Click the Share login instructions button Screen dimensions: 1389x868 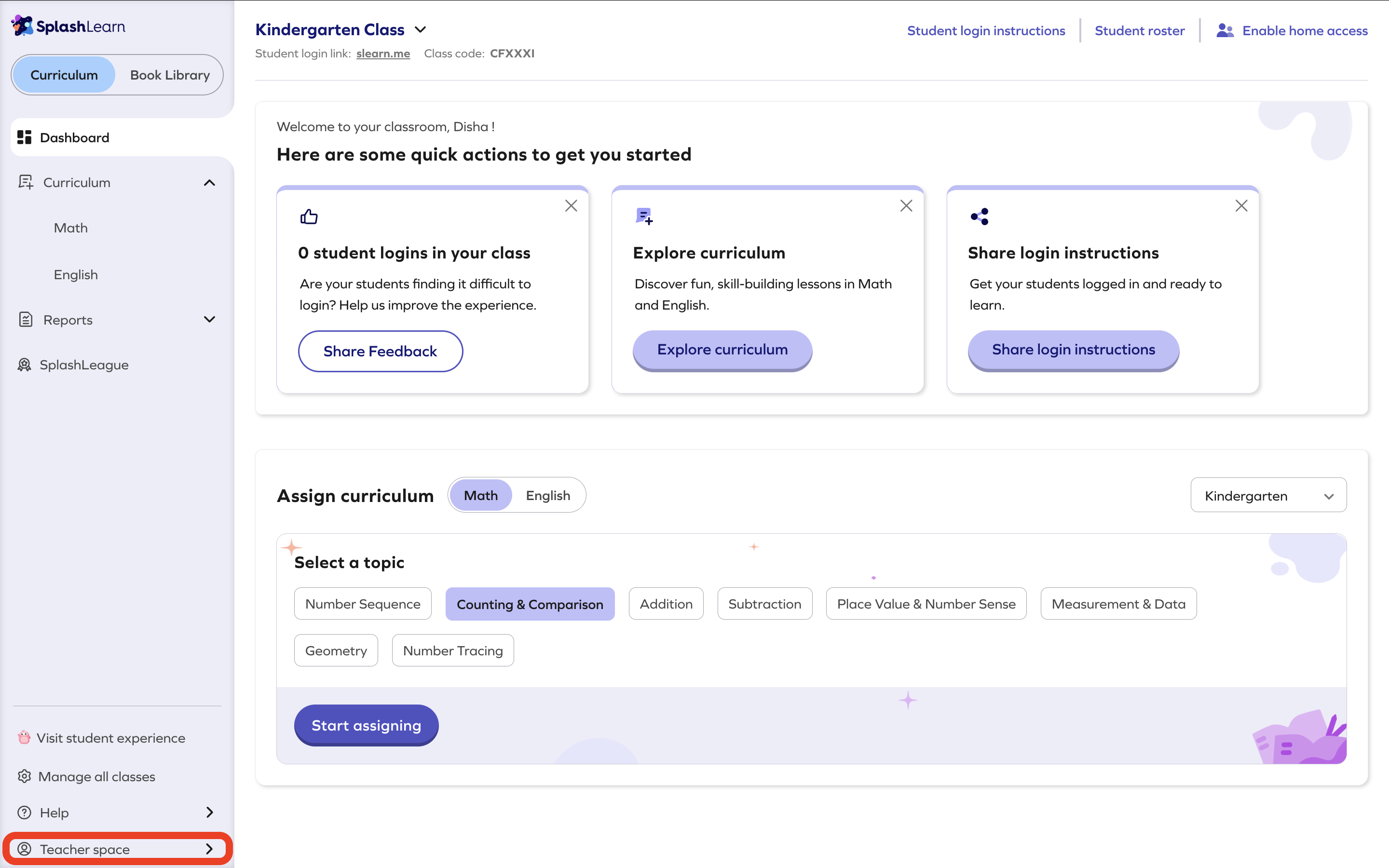coord(1074,350)
